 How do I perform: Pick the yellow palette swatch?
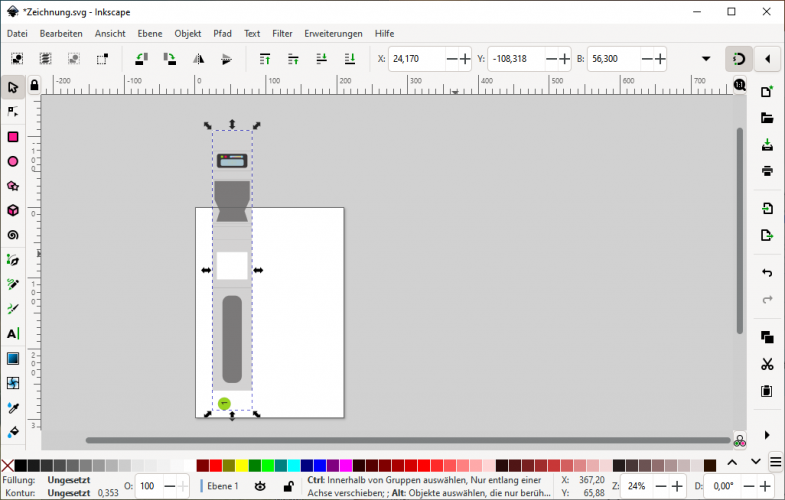click(242, 465)
